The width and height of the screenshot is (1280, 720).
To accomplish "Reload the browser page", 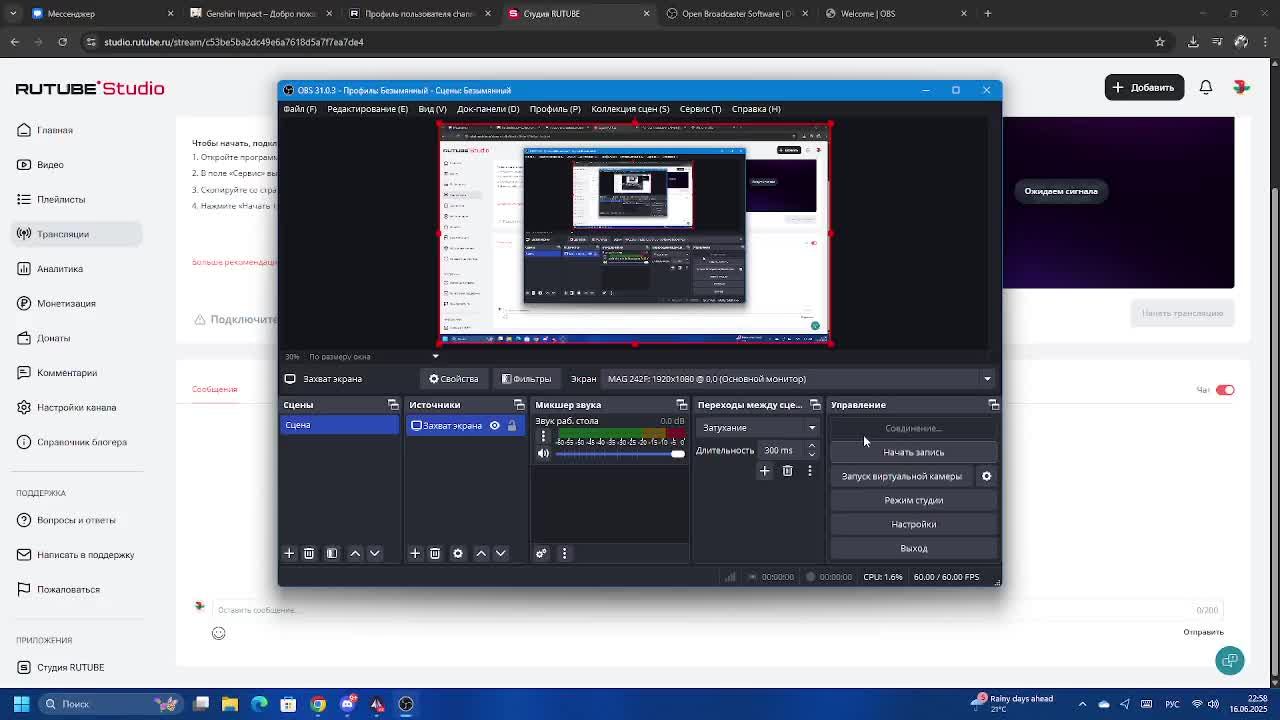I will click(62, 42).
